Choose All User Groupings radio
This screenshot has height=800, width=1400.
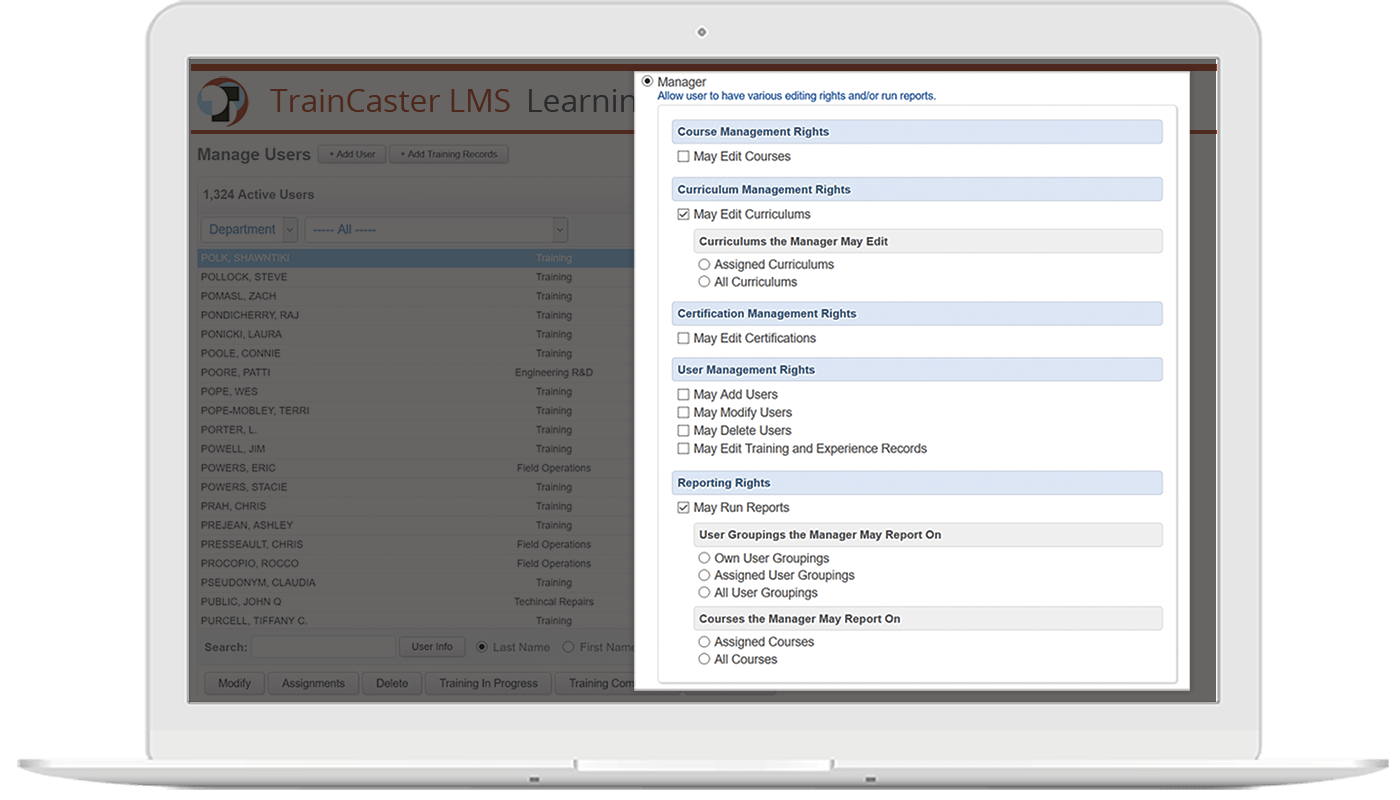(x=704, y=593)
